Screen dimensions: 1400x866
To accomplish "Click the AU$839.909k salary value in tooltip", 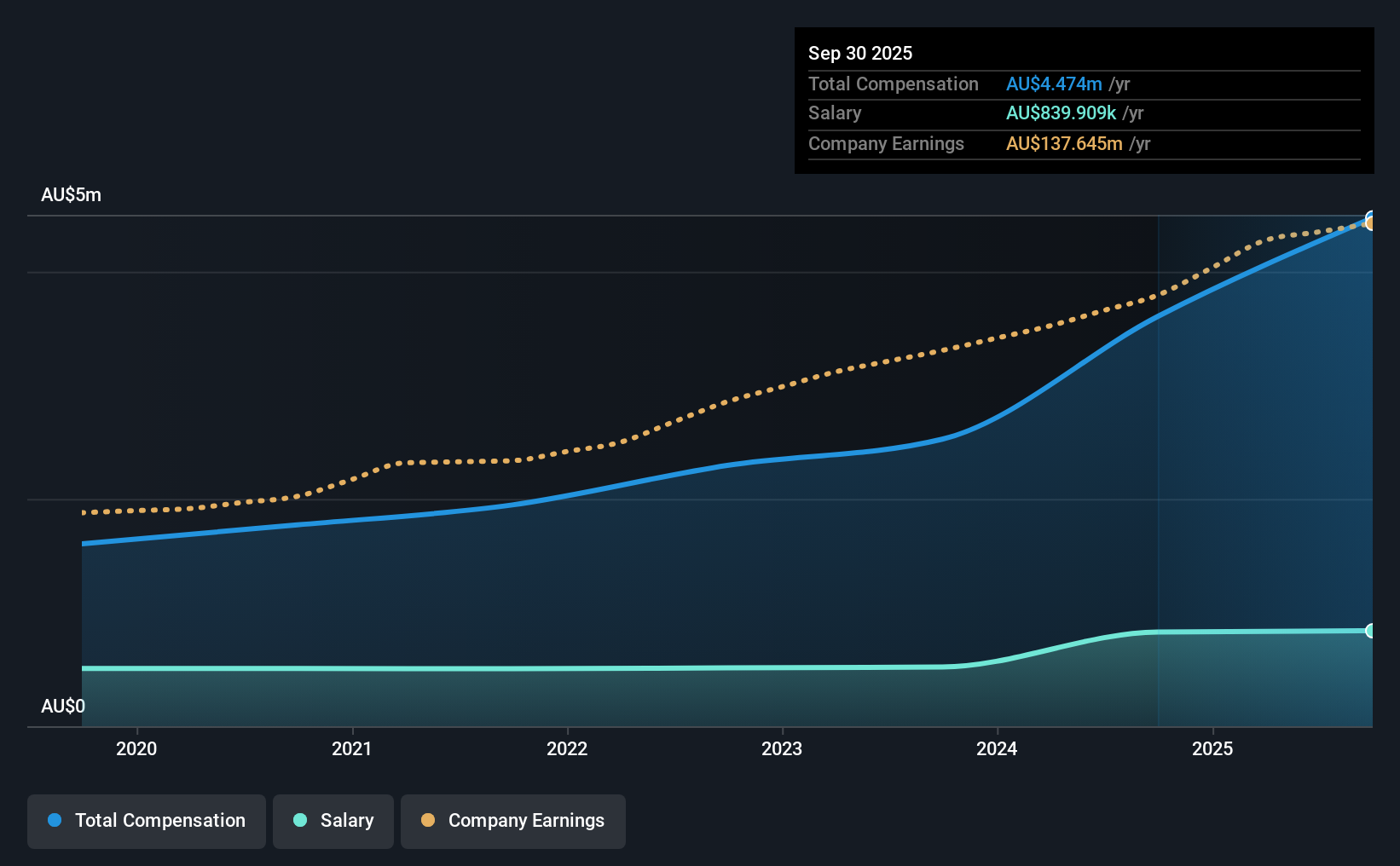I will (x=1061, y=113).
